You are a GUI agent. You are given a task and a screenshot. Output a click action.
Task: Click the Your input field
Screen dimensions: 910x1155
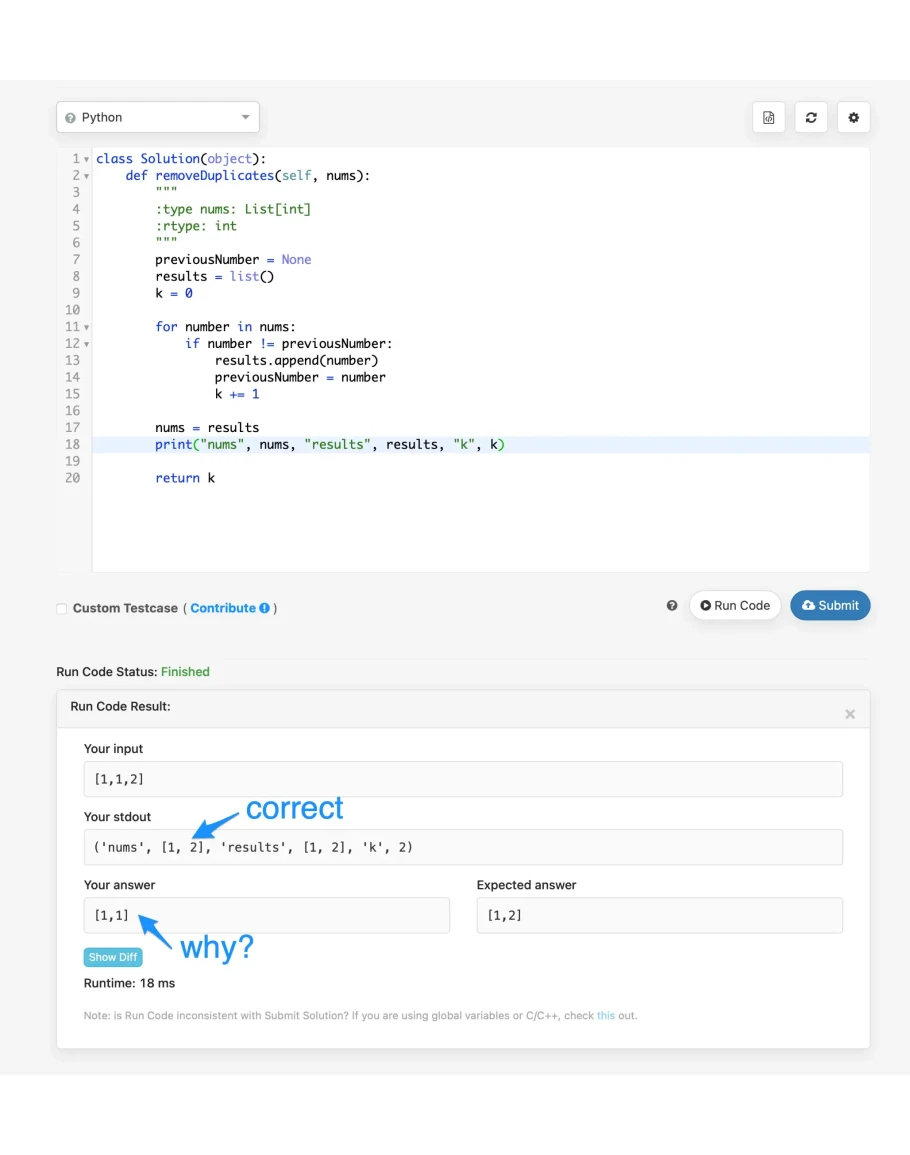point(463,779)
